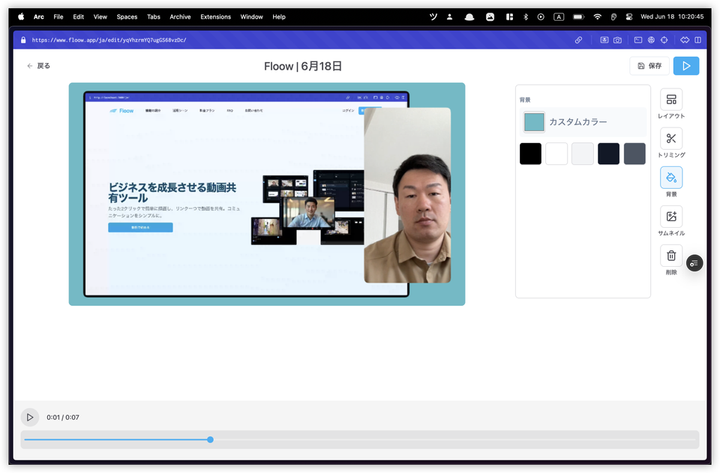The image size is (720, 473).
Task: Open the レイアウト layout tool
Action: coord(671,100)
